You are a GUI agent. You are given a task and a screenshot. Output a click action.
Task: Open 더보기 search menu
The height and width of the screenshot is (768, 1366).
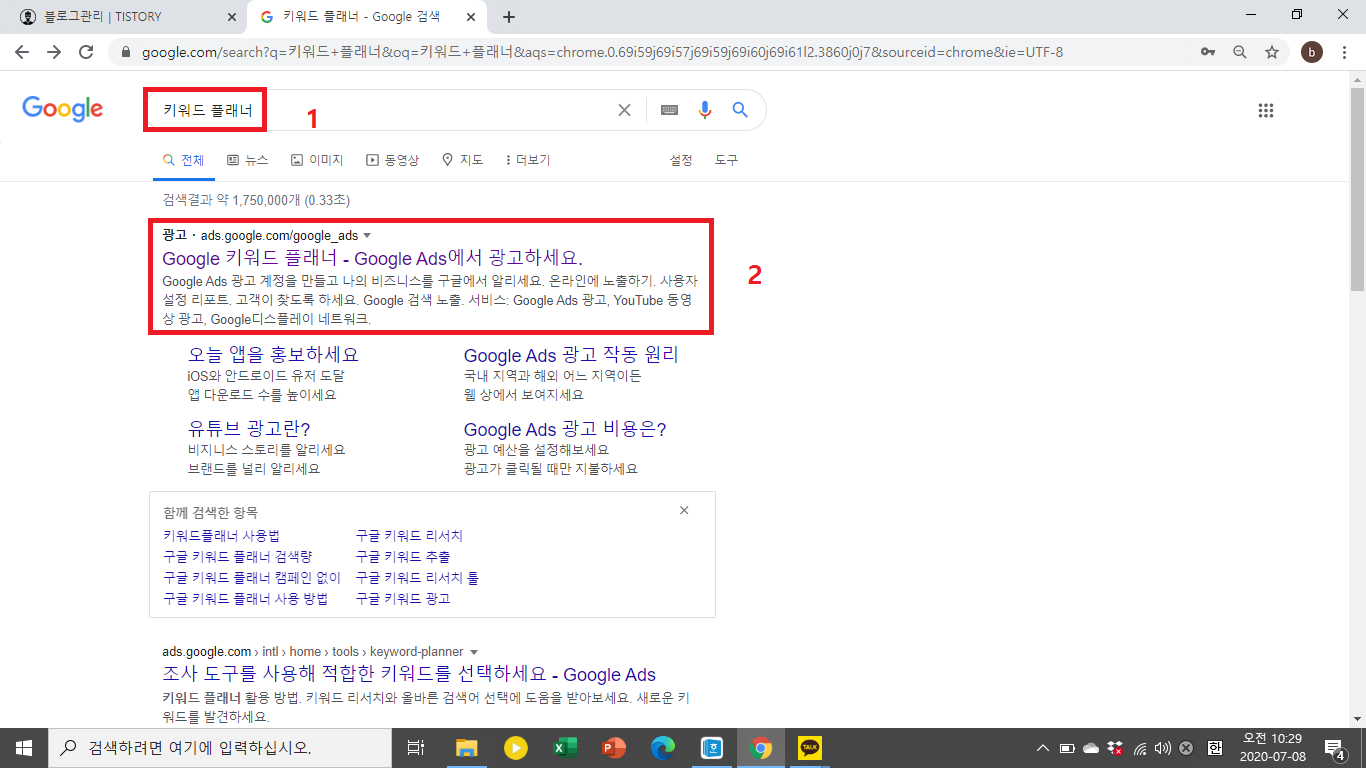[527, 160]
